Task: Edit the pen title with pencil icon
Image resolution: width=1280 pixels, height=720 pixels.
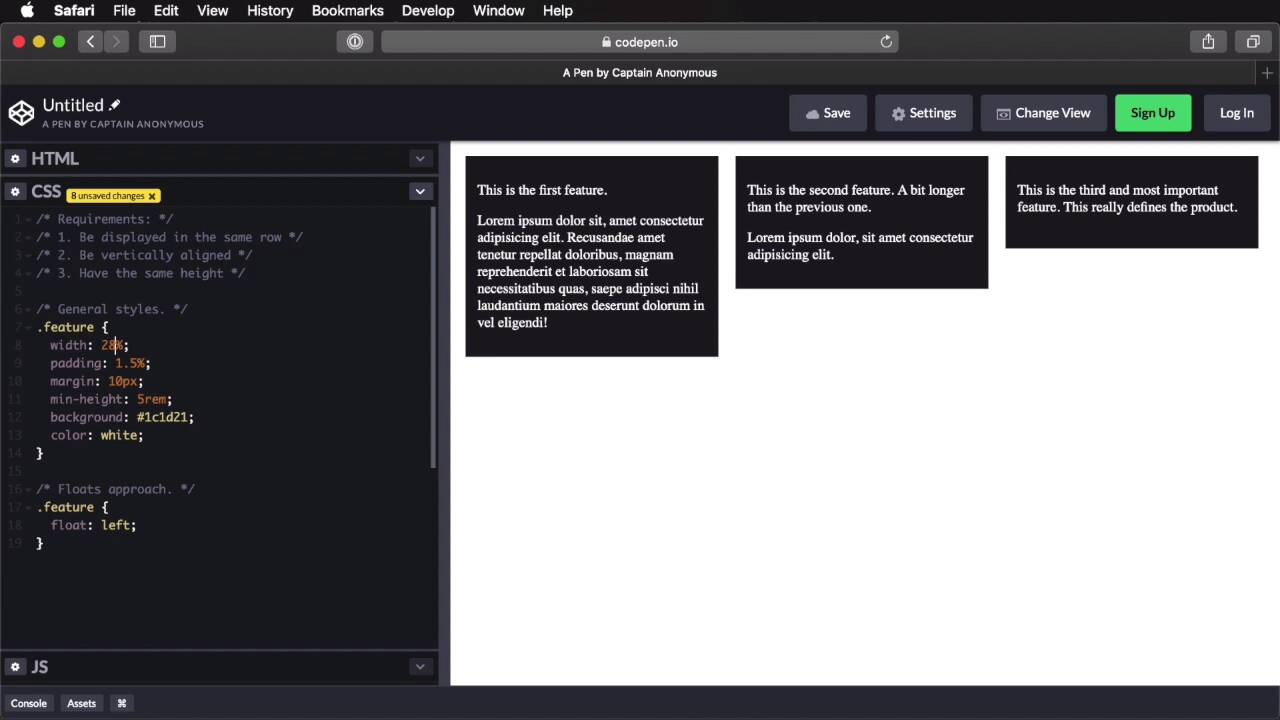Action: tap(114, 104)
